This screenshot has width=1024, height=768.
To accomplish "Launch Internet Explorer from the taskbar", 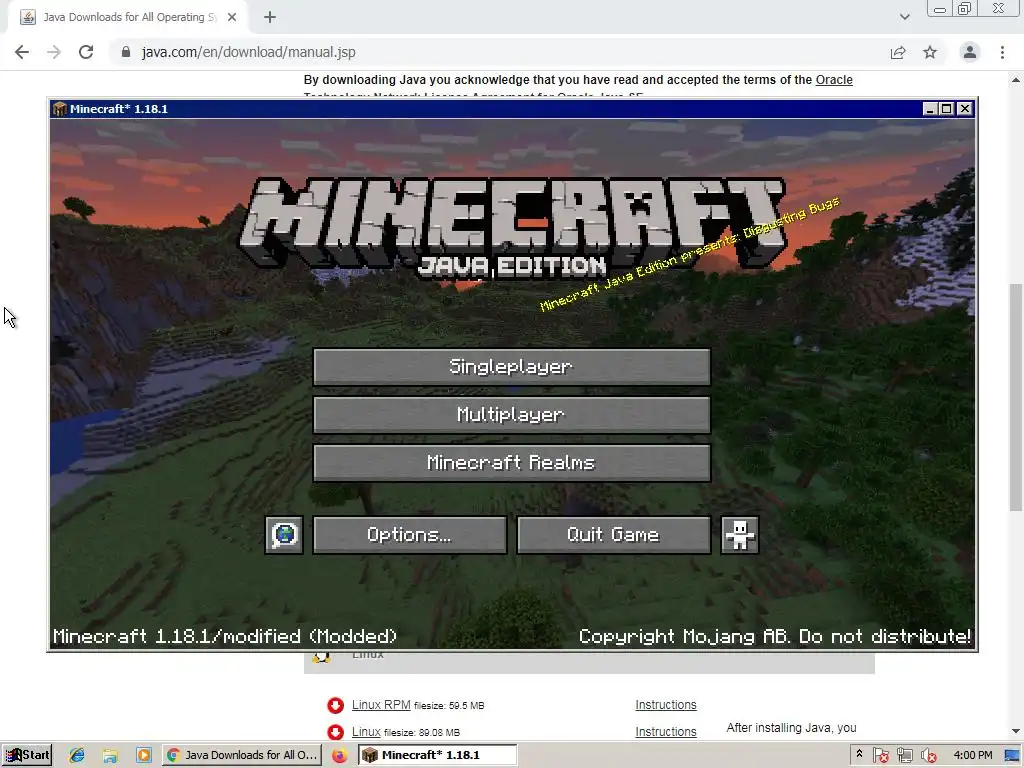I will coord(76,755).
